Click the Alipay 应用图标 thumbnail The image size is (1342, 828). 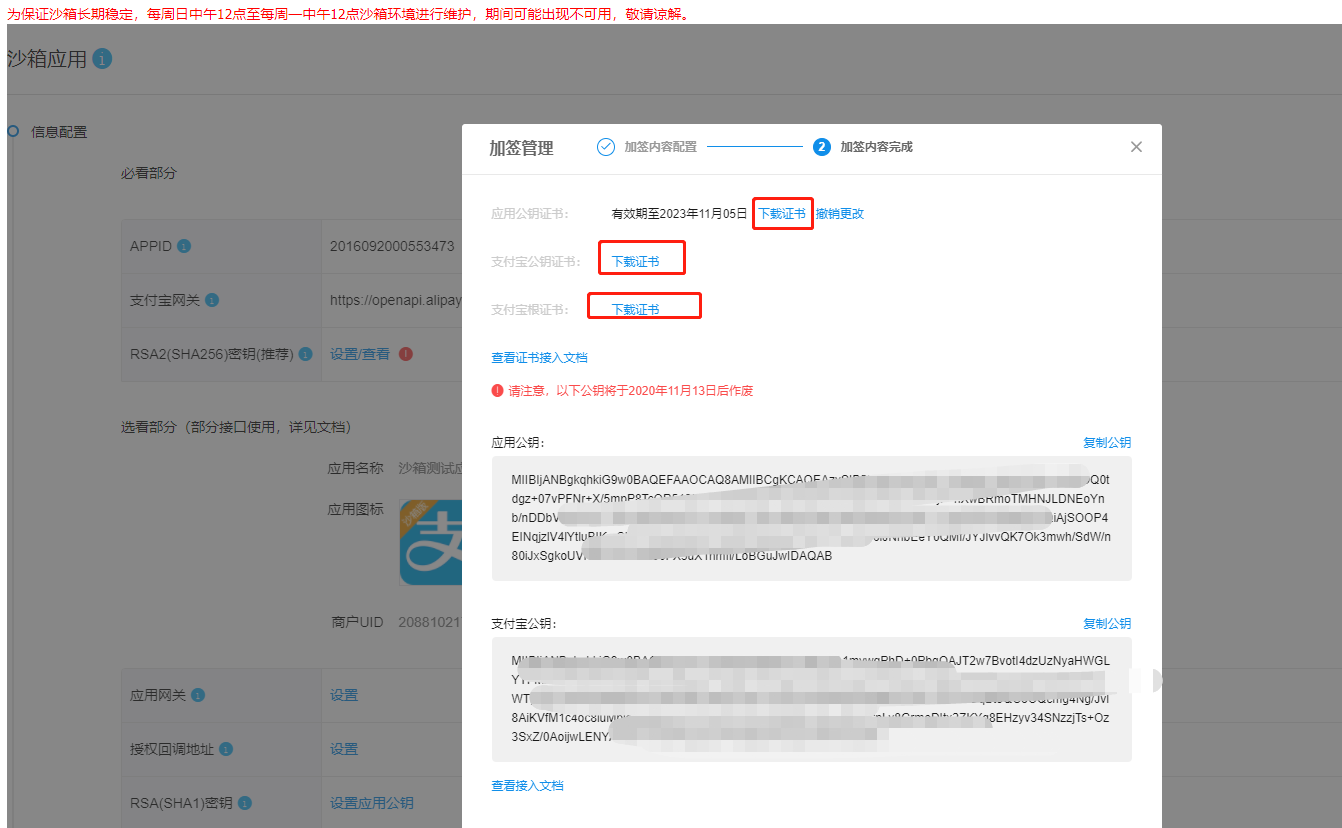click(430, 542)
